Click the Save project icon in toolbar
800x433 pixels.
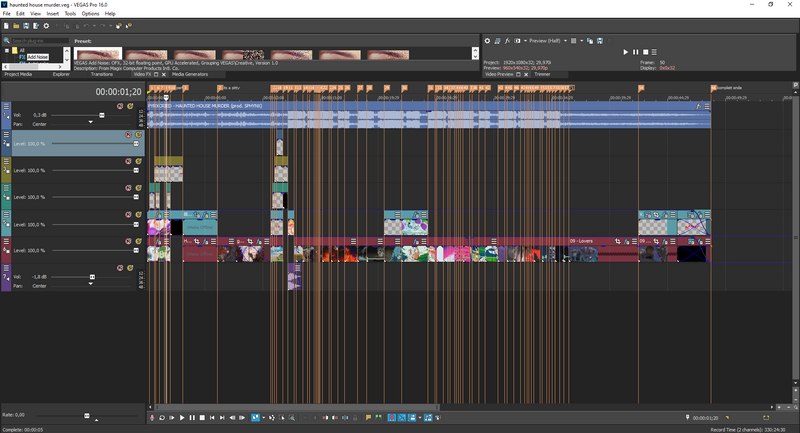pos(25,25)
